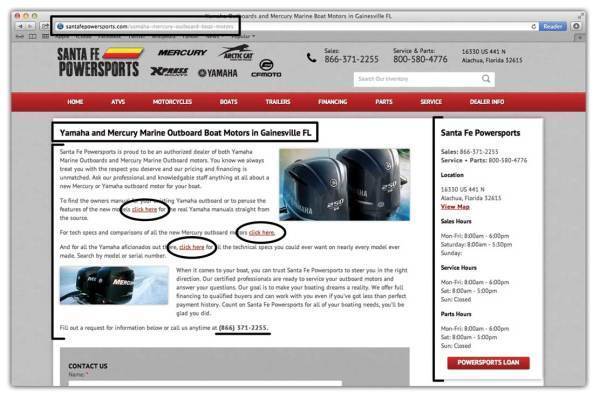The image size is (600, 401).
Task: Follow the click here link for Mercury specs
Action: point(262,232)
